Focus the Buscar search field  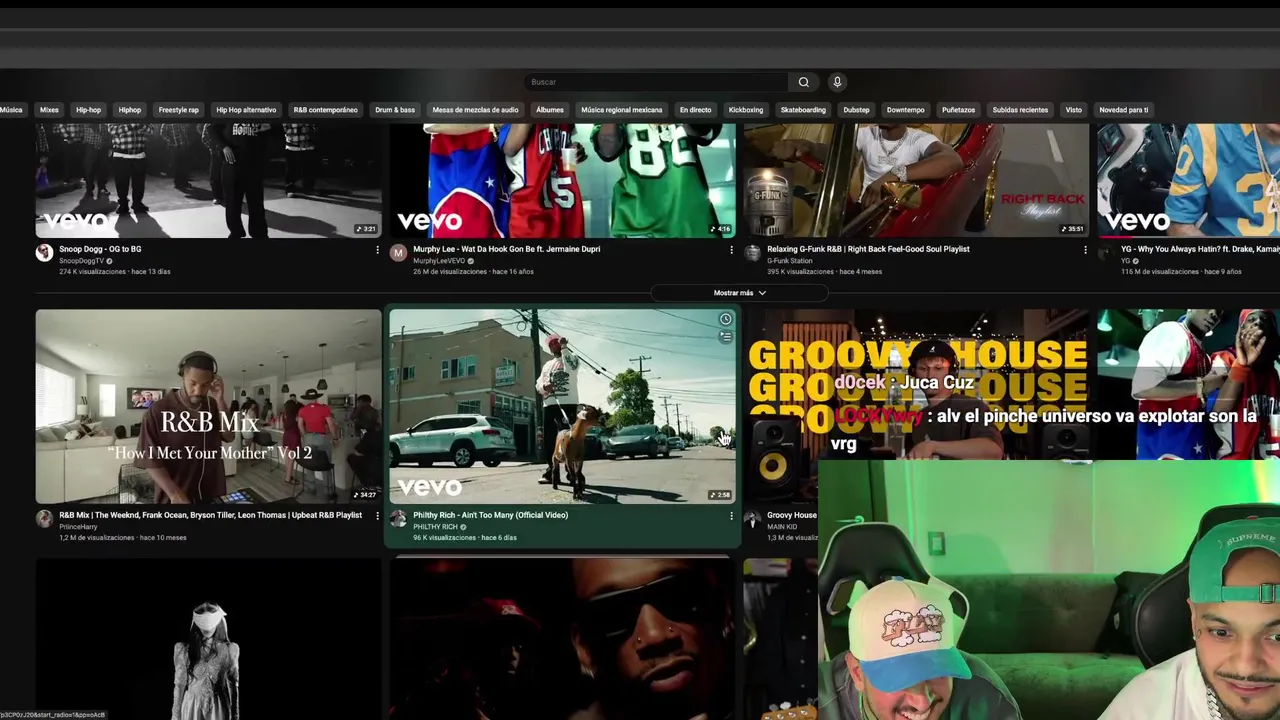[656, 82]
